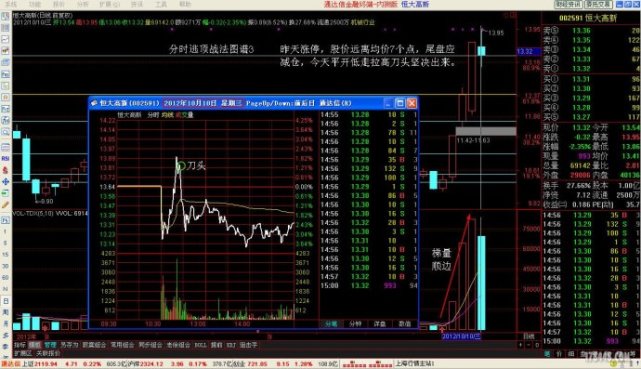Switch to 5-minute period in left sidebar
This screenshot has height=369, width=641.
point(5,243)
